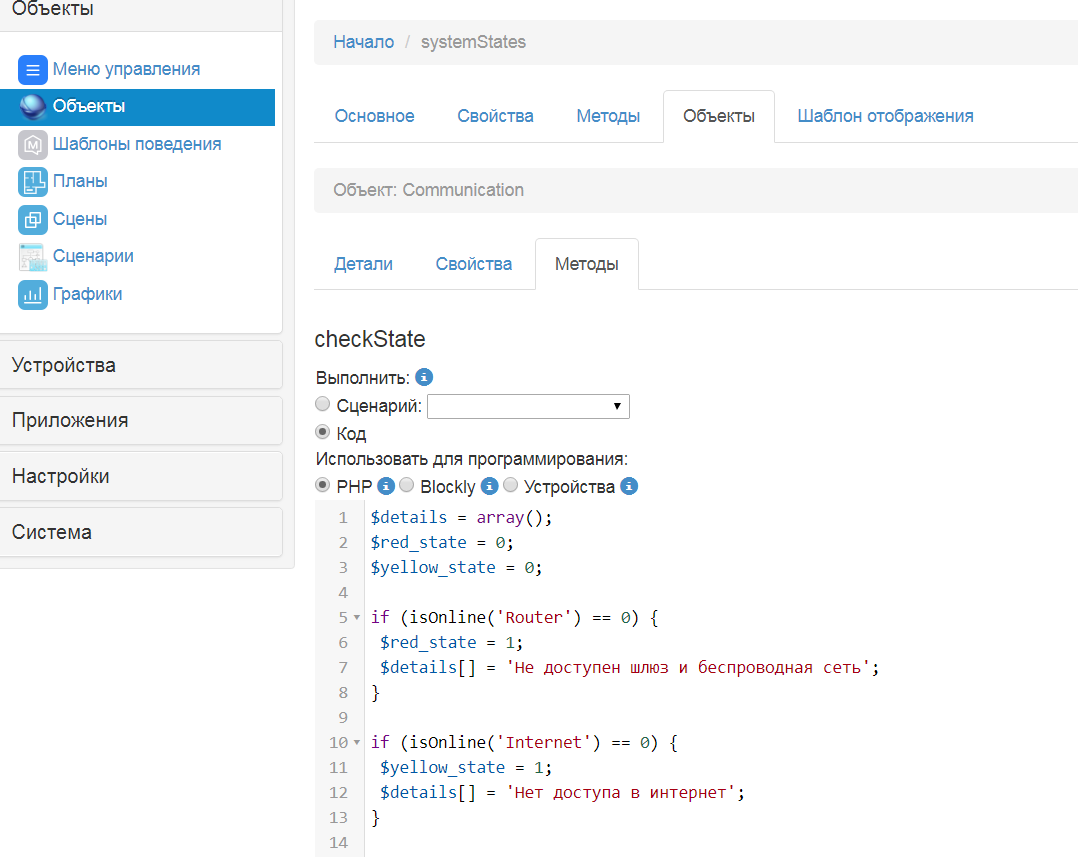This screenshot has height=857, width=1078.
Task: Select the Код radio button
Action: [323, 433]
